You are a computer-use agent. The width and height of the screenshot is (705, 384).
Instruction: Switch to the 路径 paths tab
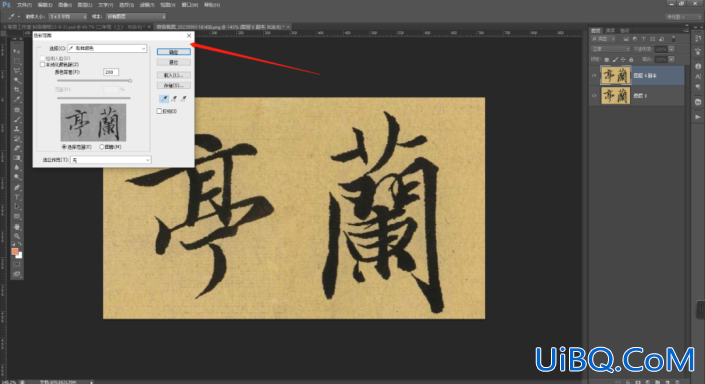[624, 31]
